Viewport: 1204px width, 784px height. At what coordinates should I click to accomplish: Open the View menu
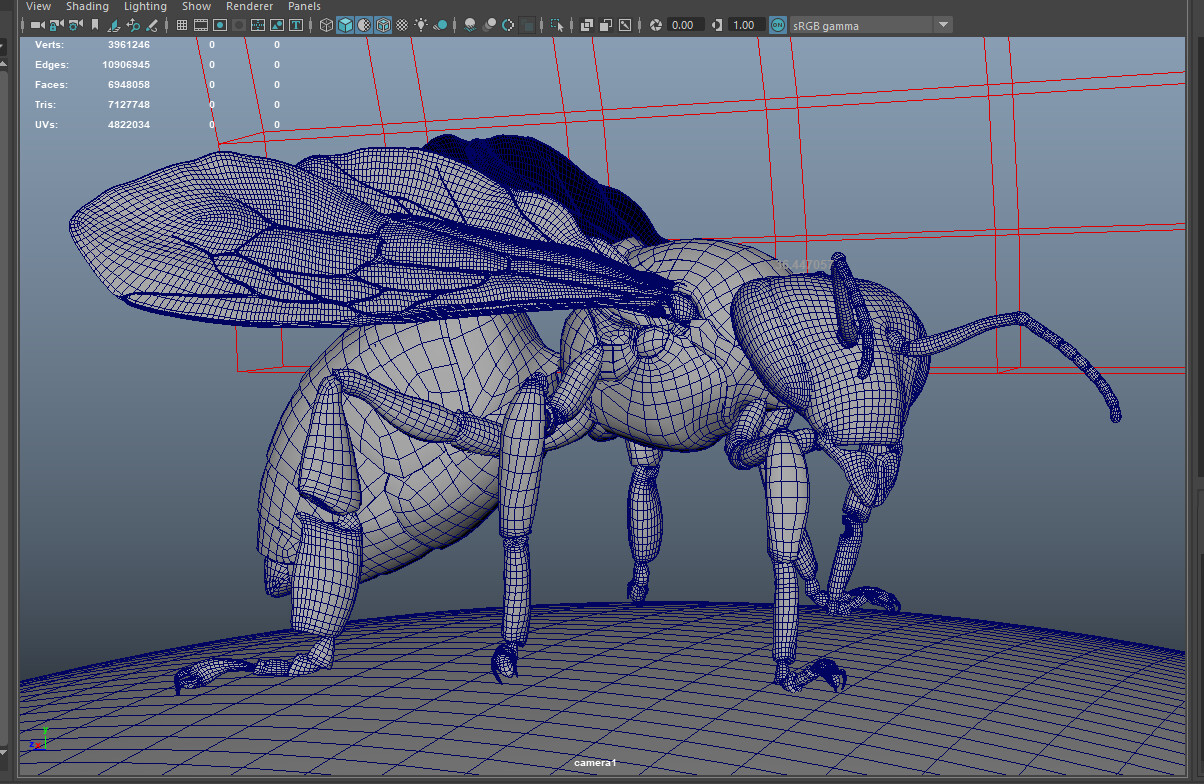pos(38,6)
